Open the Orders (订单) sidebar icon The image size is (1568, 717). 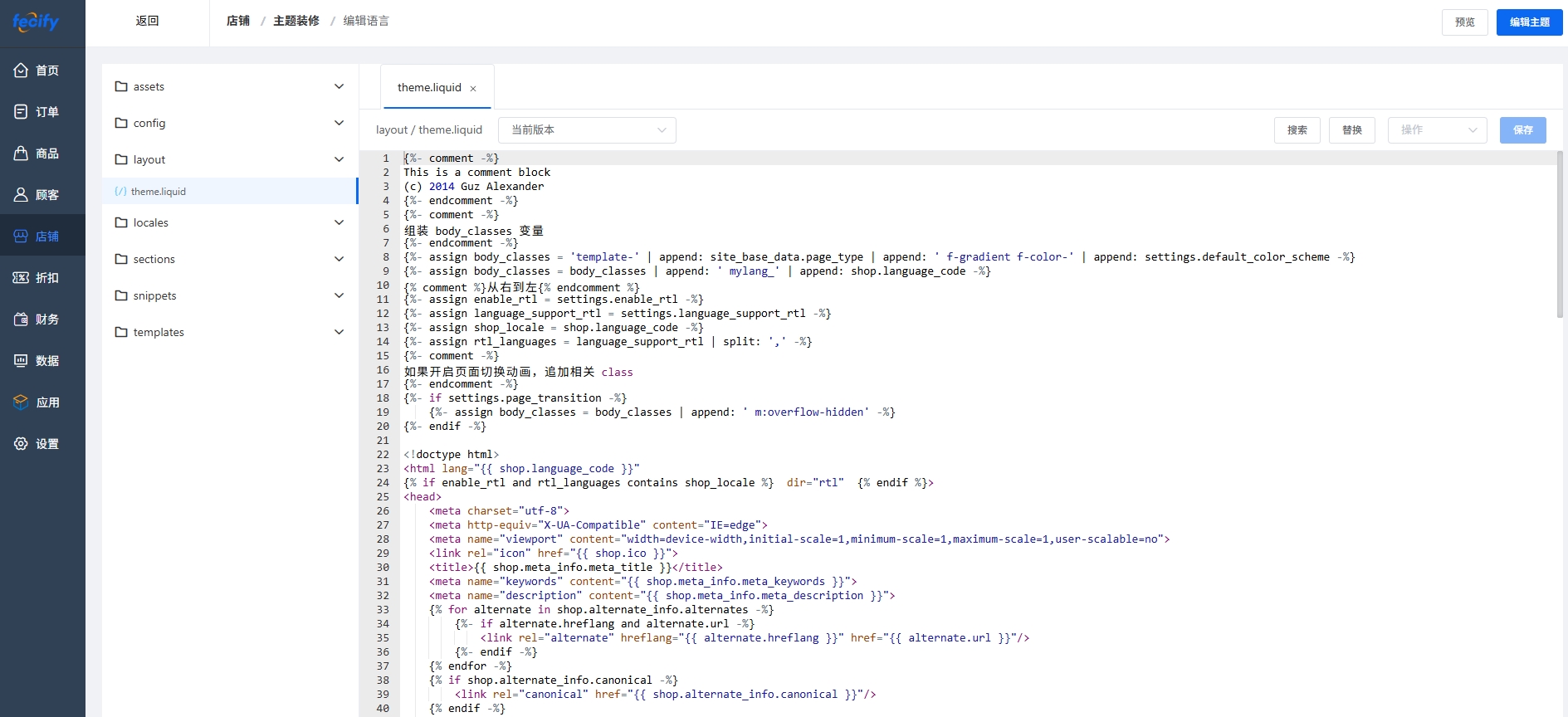[x=21, y=112]
